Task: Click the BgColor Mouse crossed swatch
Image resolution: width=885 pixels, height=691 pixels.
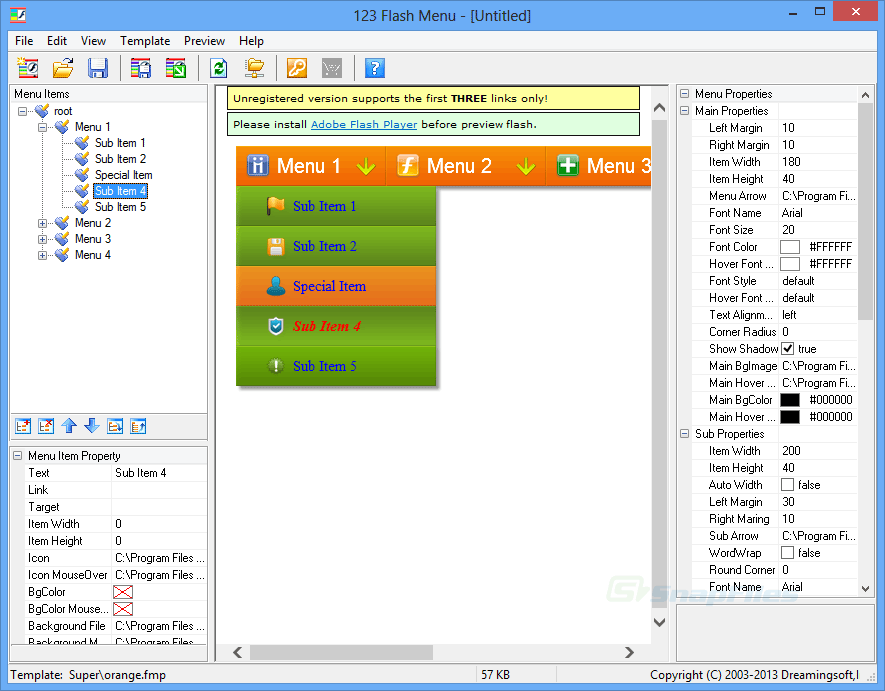Action: 123,609
